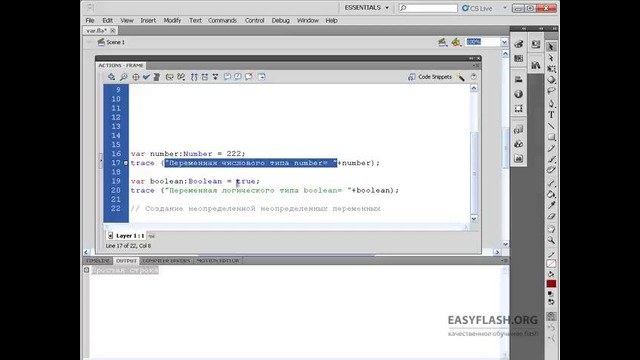Click the Add new item to script icon
640x360 pixels.
point(111,77)
